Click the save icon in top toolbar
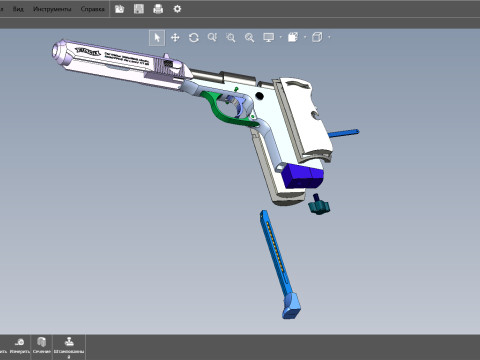Image resolution: width=480 pixels, height=360 pixels. click(139, 9)
